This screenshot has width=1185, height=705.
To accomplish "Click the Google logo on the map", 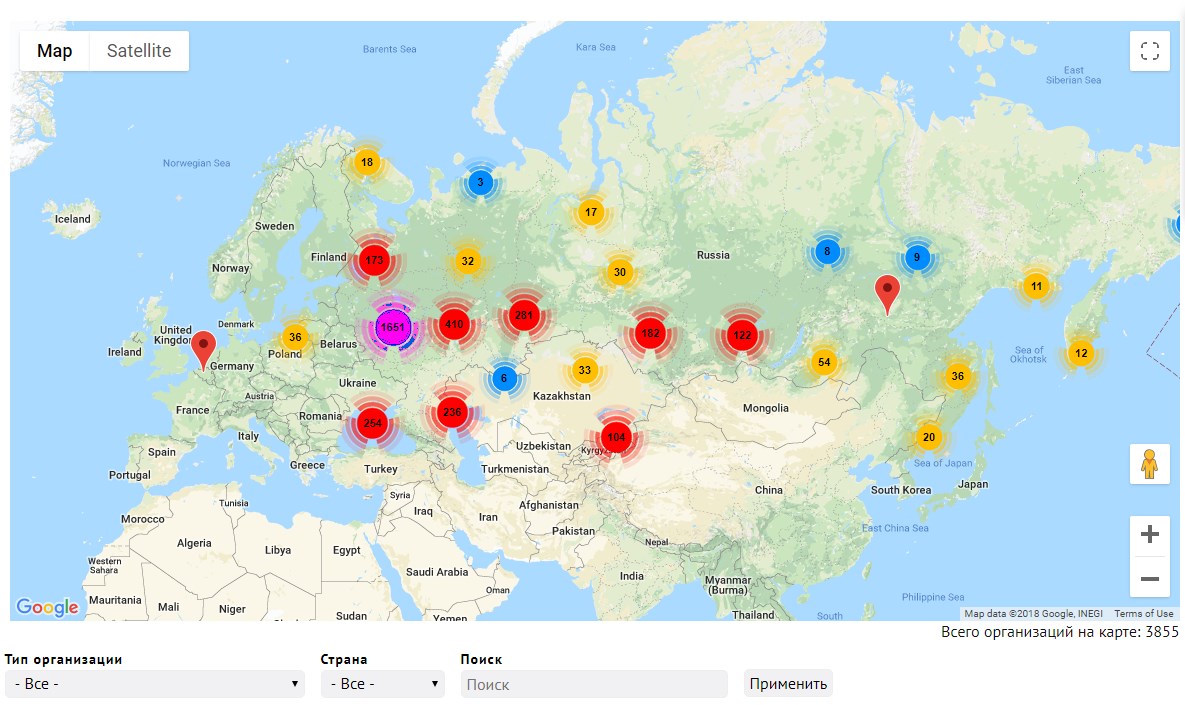I will pyautogui.click(x=48, y=607).
